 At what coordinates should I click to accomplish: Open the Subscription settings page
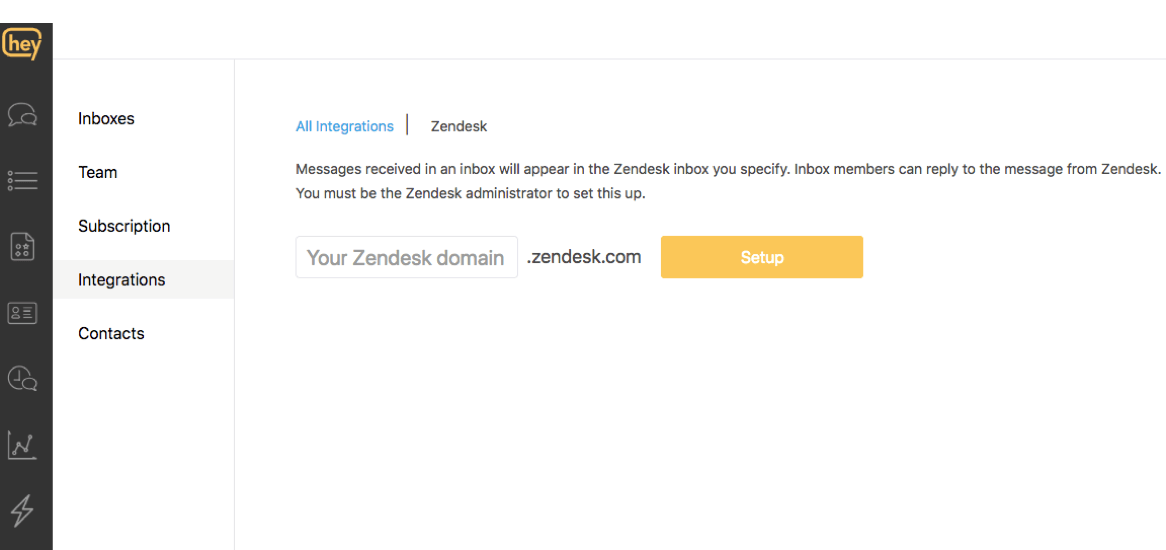[124, 227]
